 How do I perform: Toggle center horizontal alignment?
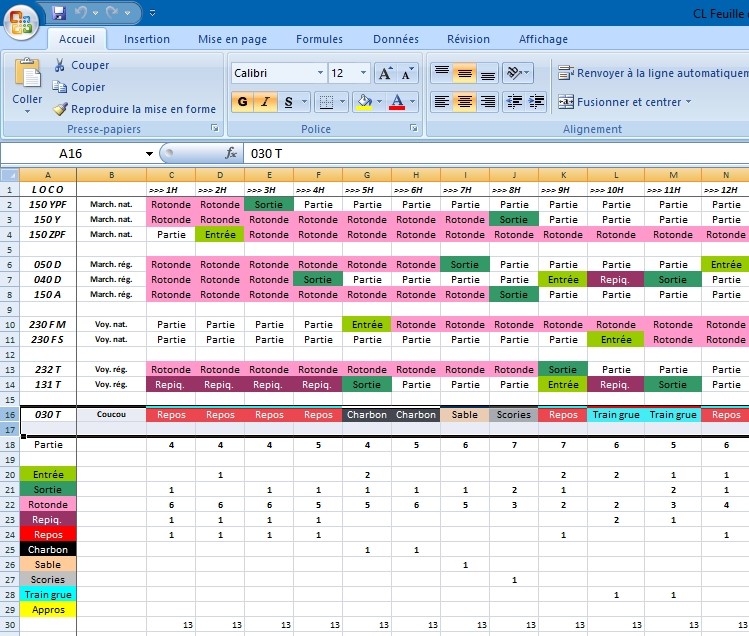(464, 102)
